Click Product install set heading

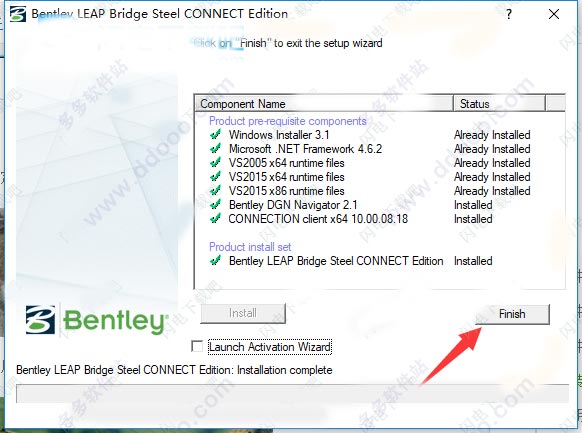[x=250, y=247]
